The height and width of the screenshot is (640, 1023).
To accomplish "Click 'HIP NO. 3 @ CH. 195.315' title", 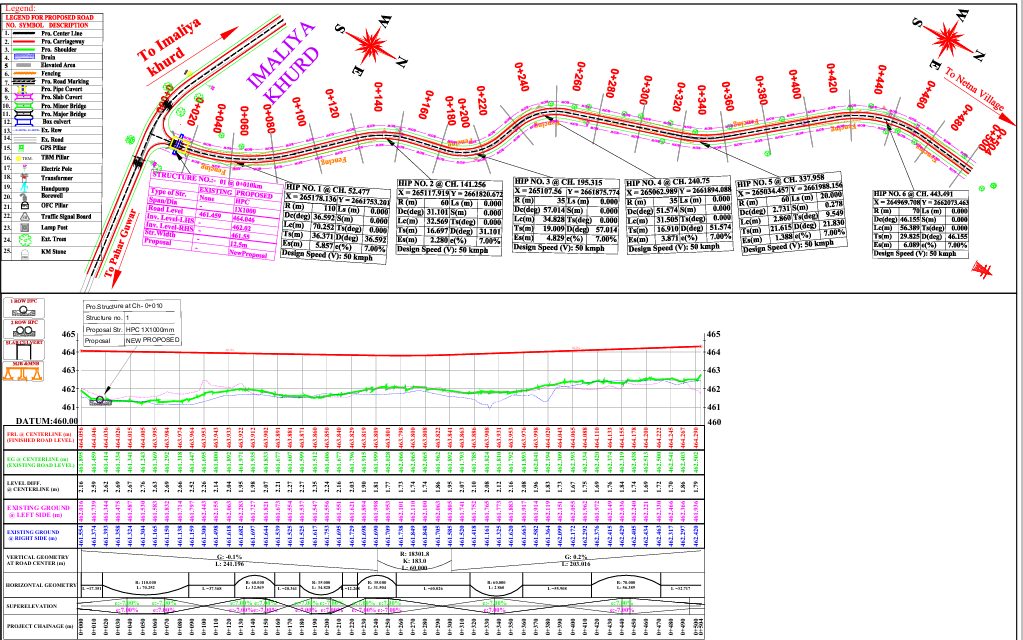I will click(x=558, y=181).
